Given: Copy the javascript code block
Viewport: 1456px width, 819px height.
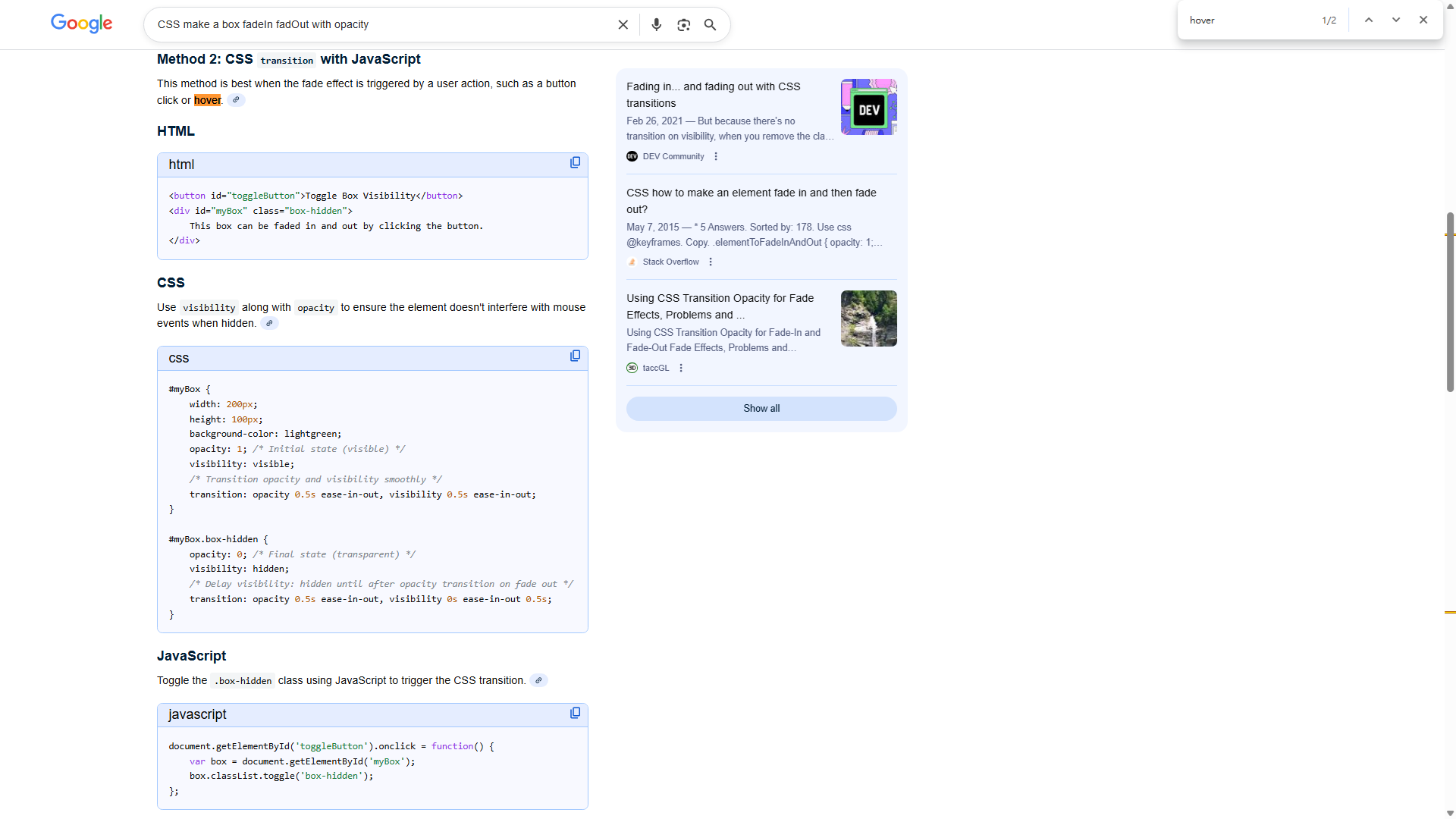Looking at the screenshot, I should point(575,714).
